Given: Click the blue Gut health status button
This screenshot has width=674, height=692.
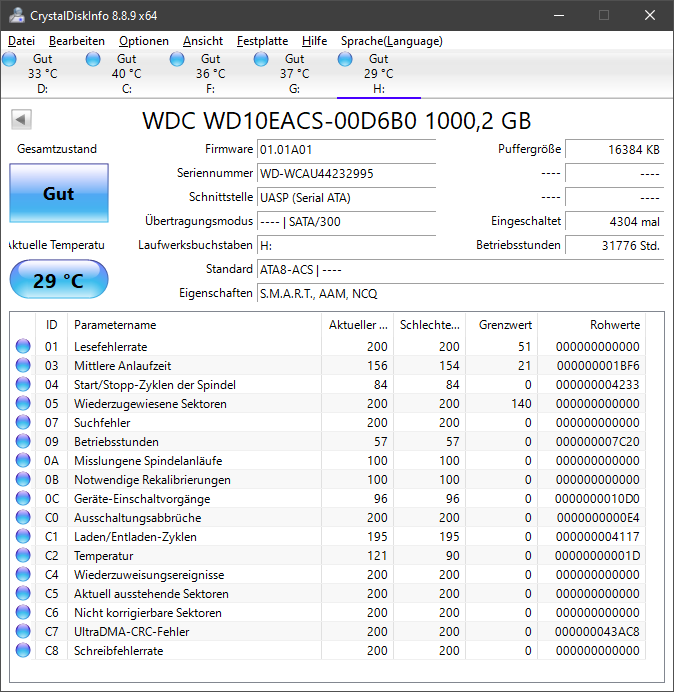Looking at the screenshot, I should (59, 193).
